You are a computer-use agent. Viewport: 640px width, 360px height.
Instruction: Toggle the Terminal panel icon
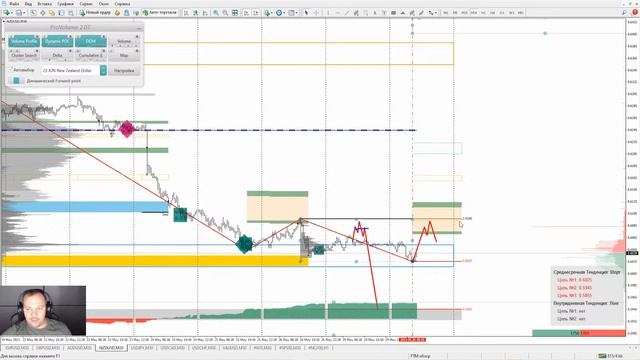(61, 13)
